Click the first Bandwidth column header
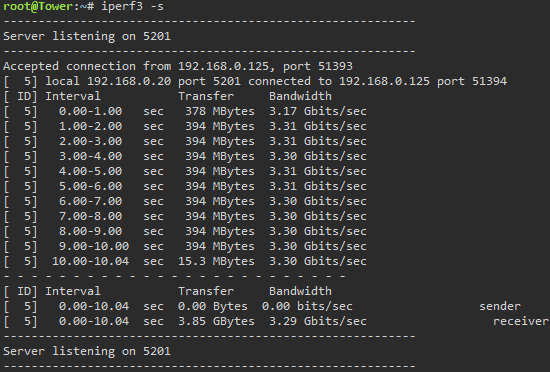550x372 pixels. tap(300, 96)
